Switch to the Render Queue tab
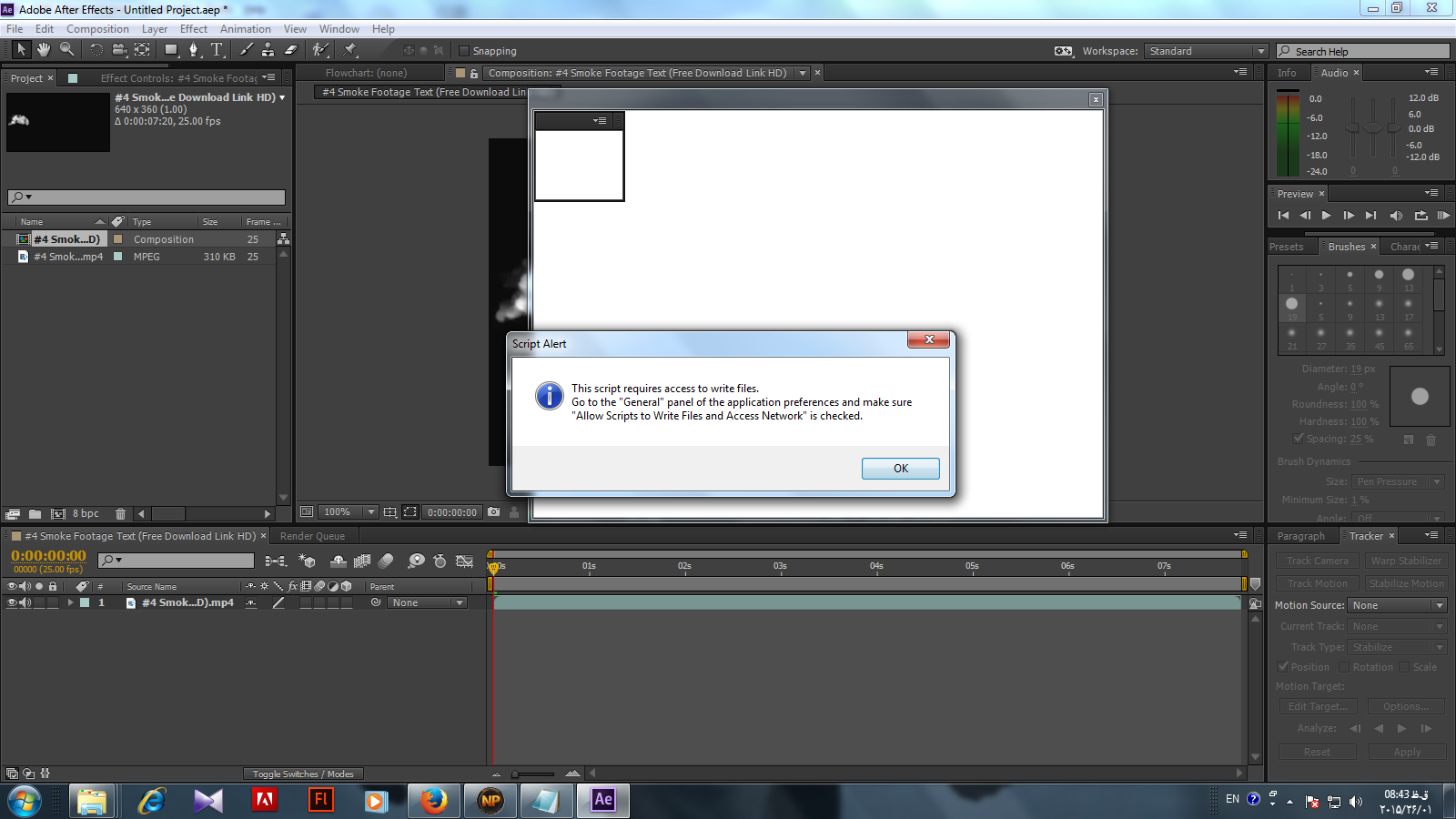 tap(312, 536)
